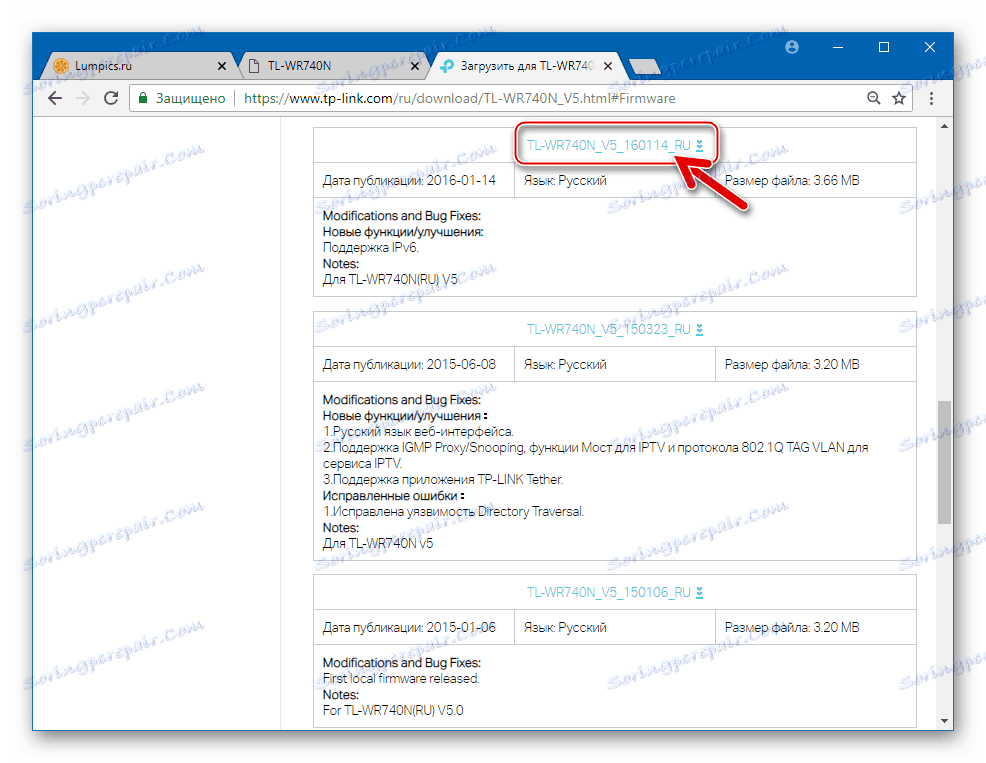This screenshot has height=763, width=986.
Task: Click the Защищено secure label
Action: tap(191, 98)
